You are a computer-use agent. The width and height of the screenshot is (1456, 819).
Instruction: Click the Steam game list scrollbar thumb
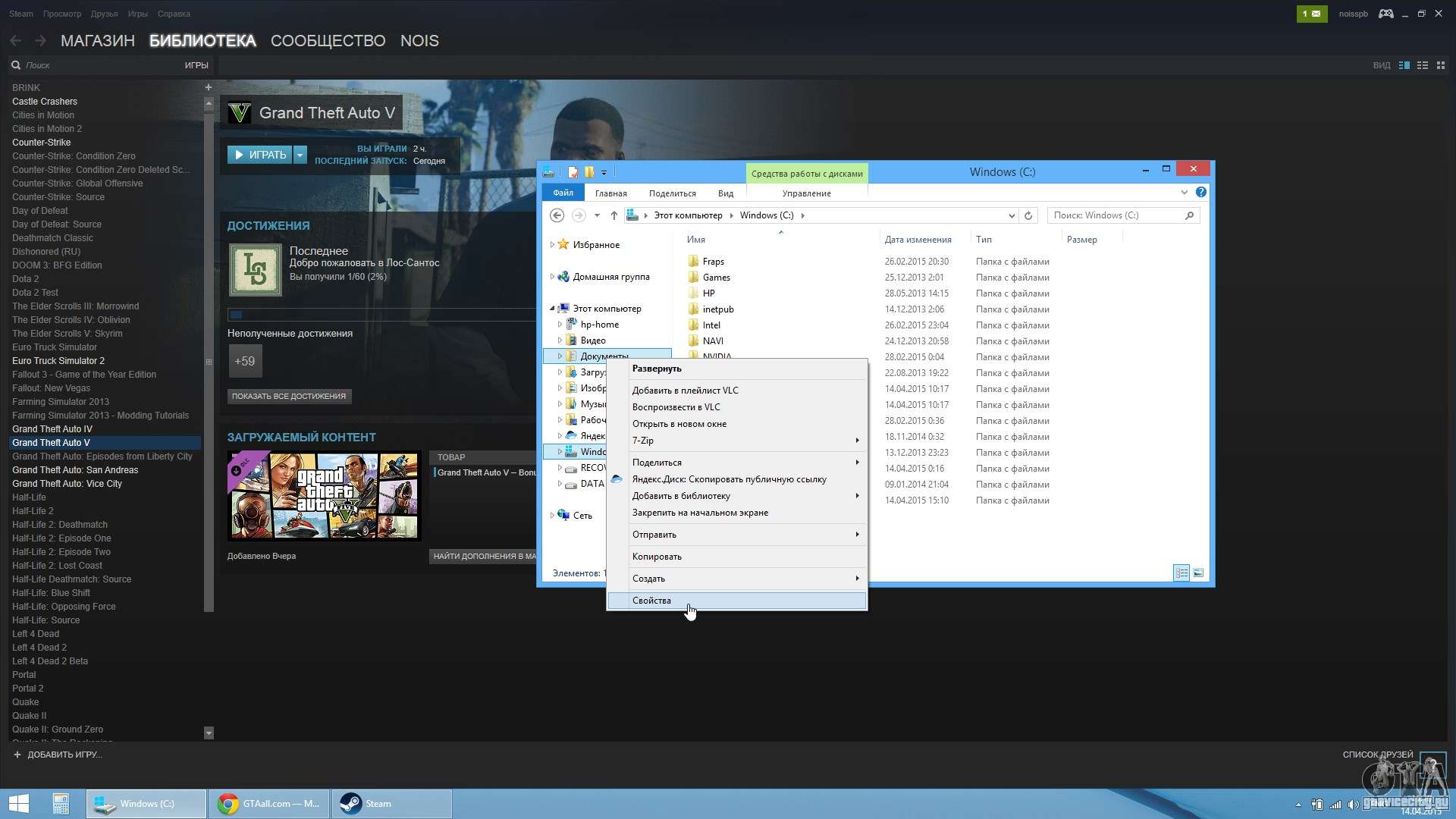[x=209, y=361]
